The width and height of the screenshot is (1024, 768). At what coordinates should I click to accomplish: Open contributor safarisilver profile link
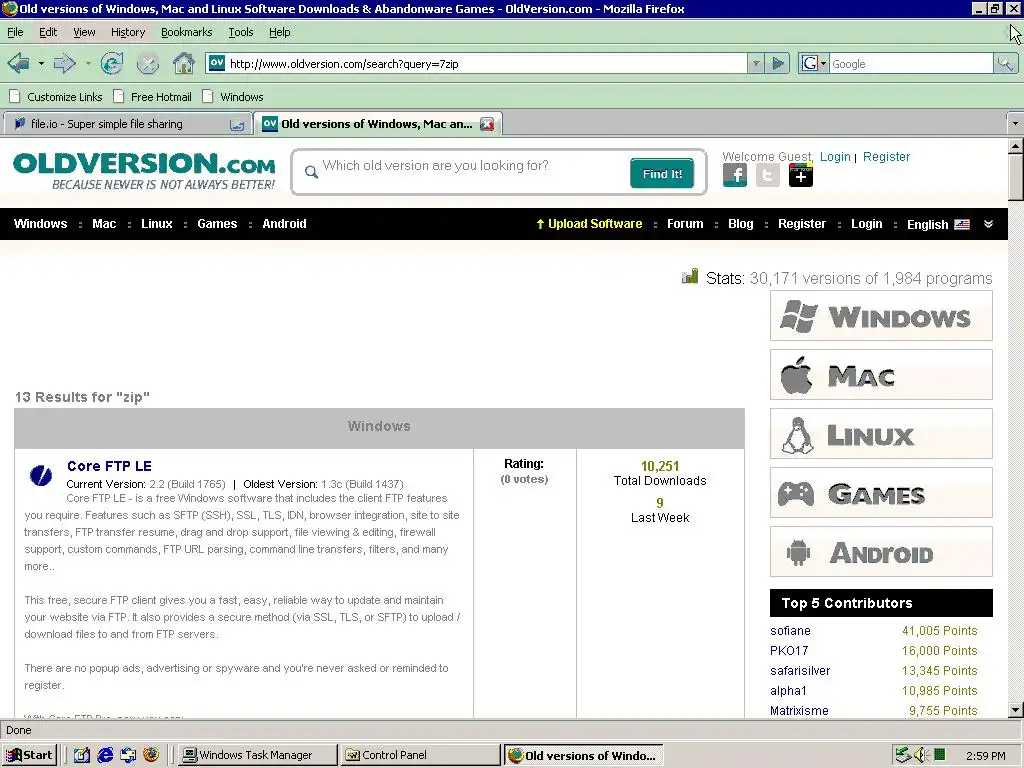click(x=800, y=671)
